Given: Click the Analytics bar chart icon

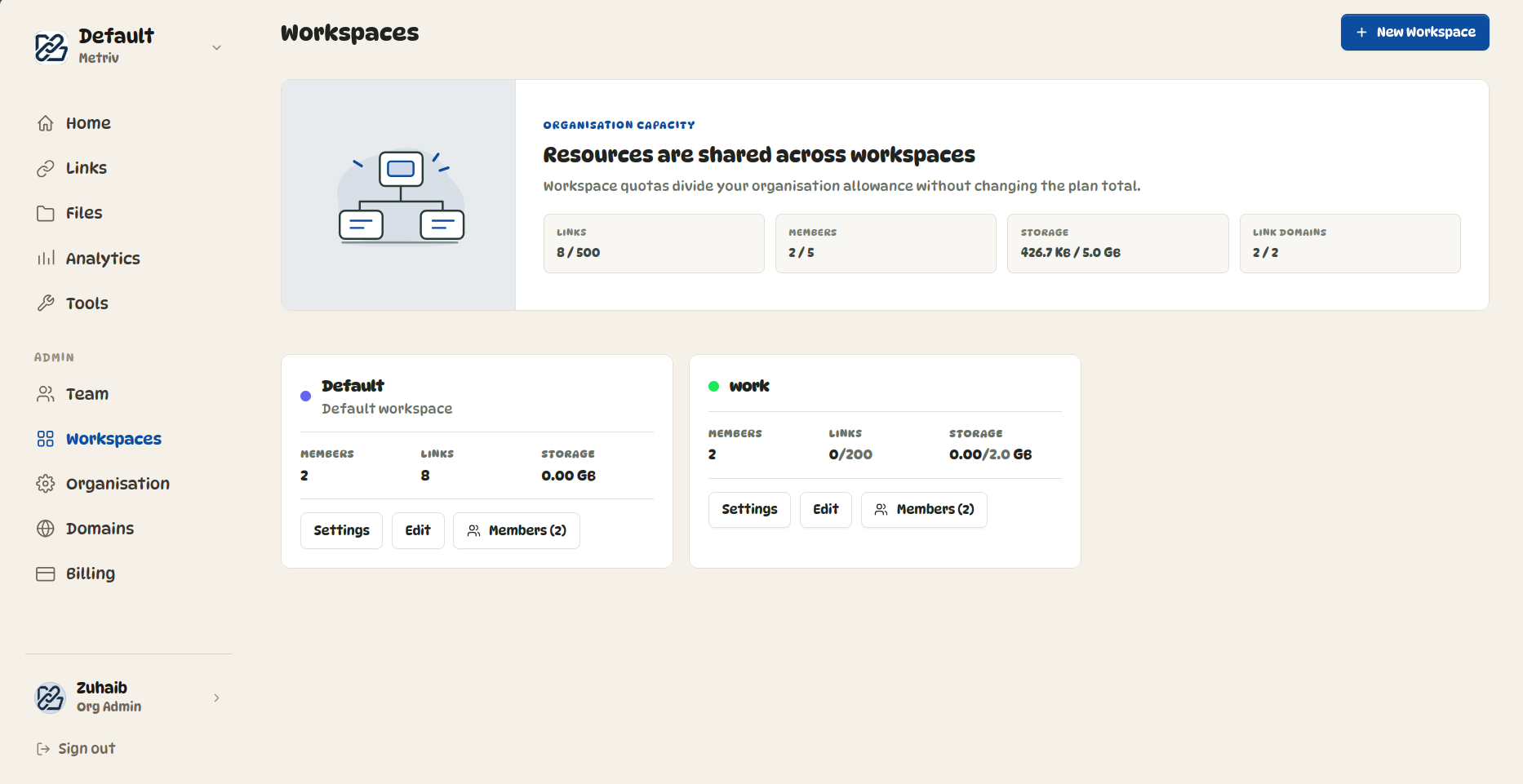Looking at the screenshot, I should tap(46, 259).
